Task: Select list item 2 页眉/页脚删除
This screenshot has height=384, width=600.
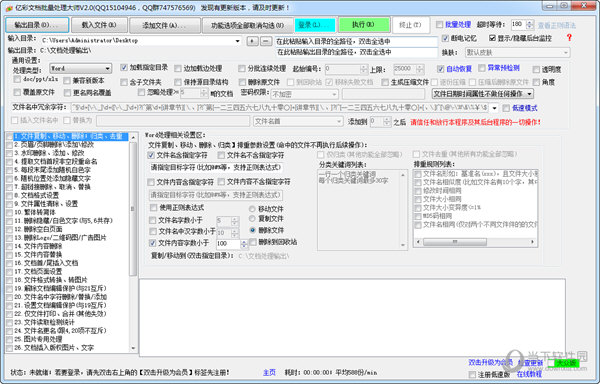Action: pos(54,145)
